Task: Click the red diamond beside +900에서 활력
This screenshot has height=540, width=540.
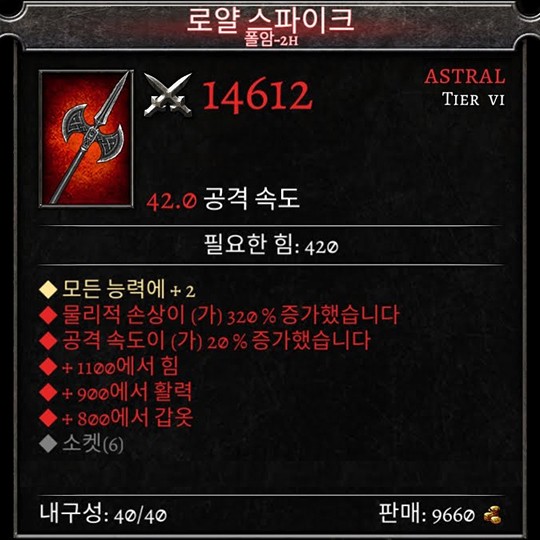Action: pyautogui.click(x=48, y=392)
